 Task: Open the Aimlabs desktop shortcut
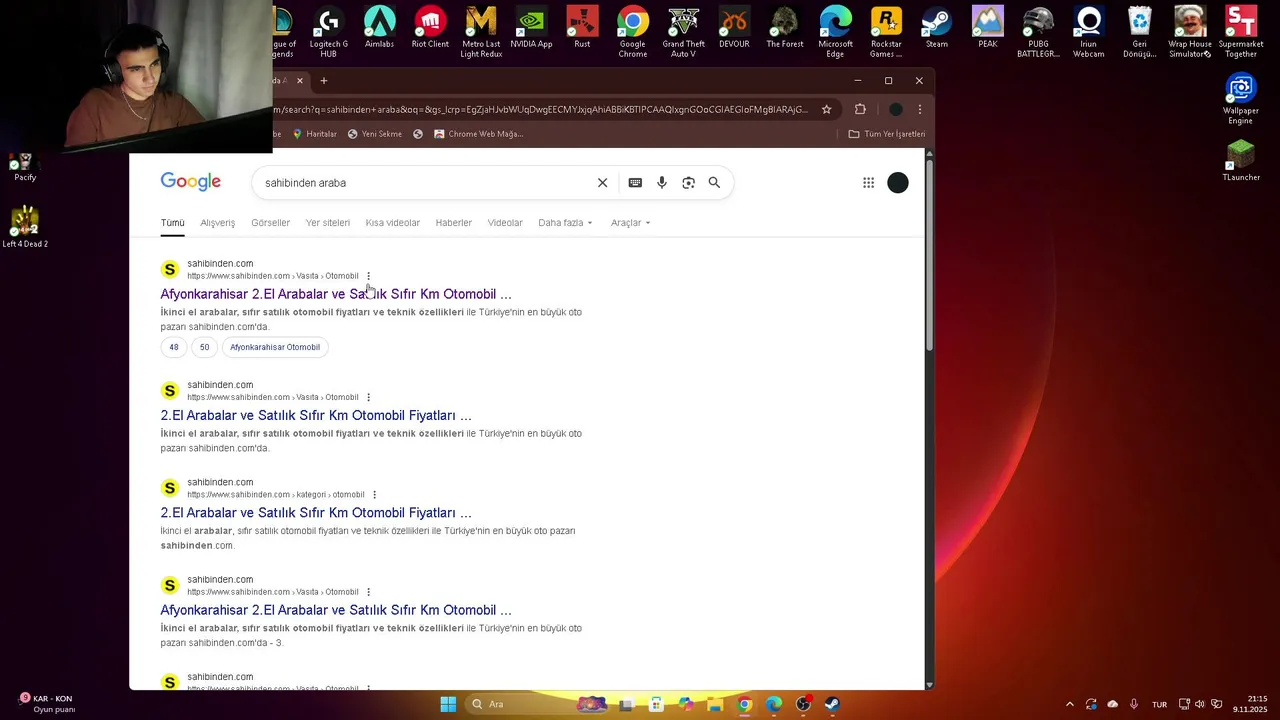(379, 29)
